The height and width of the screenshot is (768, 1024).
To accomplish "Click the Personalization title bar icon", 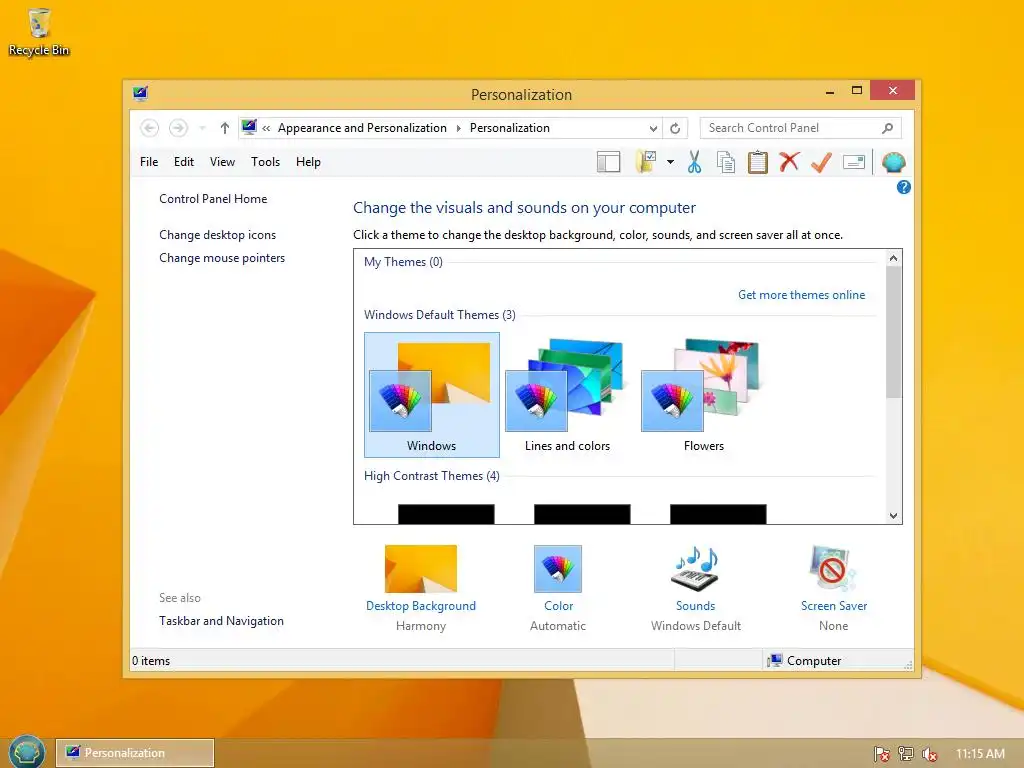I will [140, 94].
